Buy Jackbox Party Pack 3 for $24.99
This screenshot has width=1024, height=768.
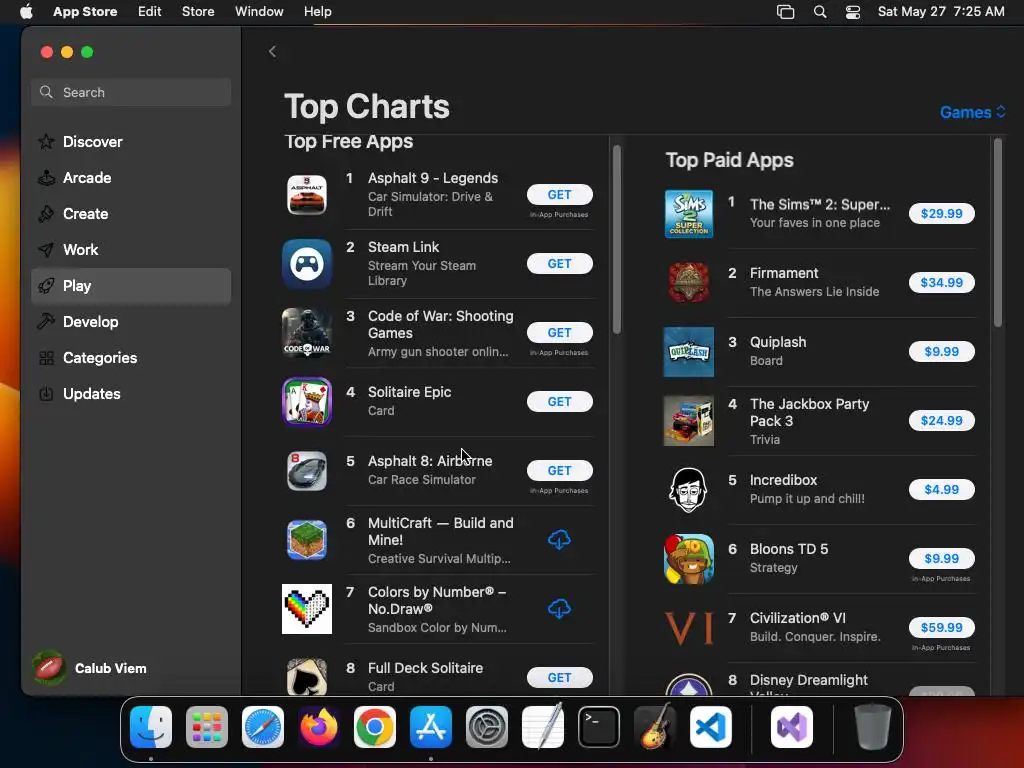tap(941, 421)
